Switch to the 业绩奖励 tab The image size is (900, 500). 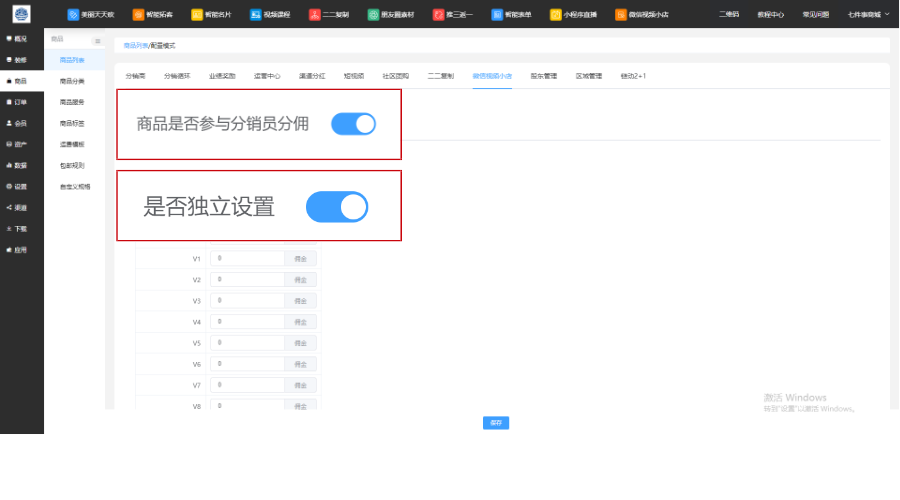(222, 76)
